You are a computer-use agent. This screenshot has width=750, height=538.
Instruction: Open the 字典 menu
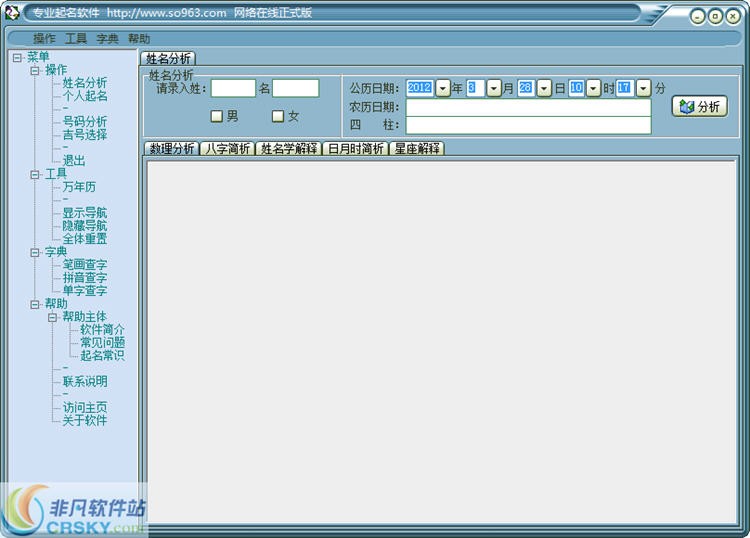pyautogui.click(x=107, y=39)
